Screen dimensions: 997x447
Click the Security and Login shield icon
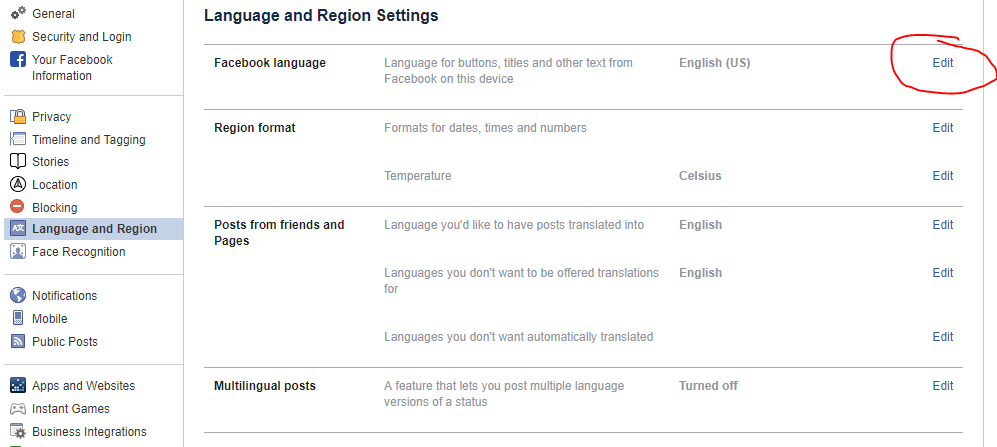17,37
